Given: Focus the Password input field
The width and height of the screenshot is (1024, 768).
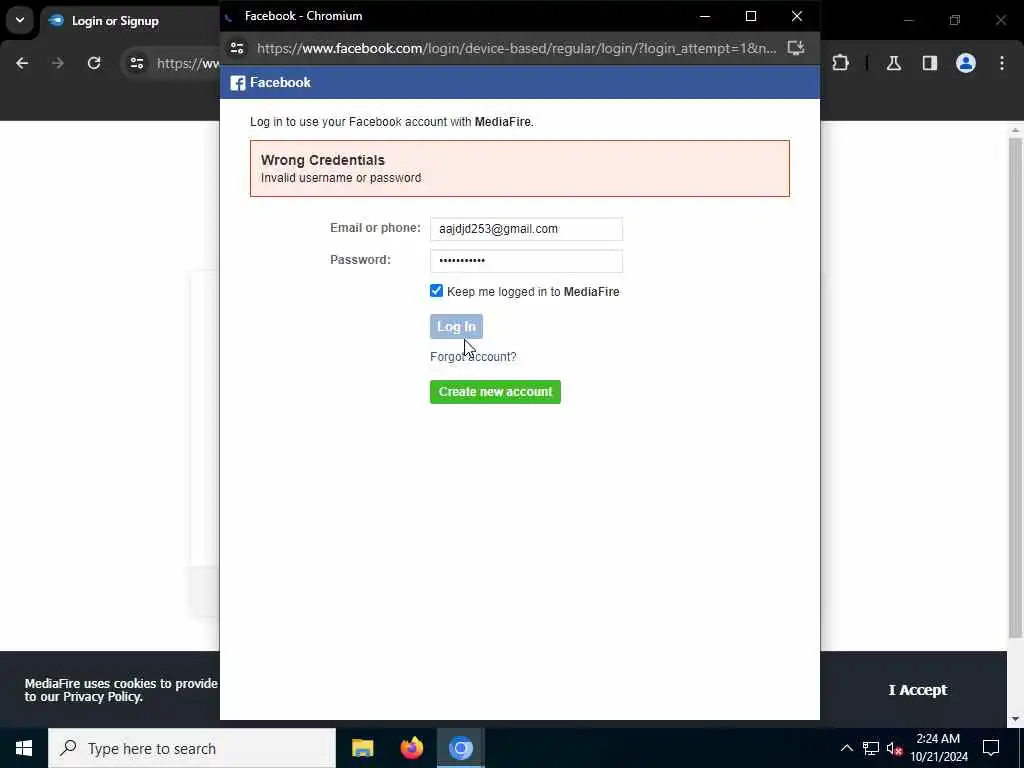Looking at the screenshot, I should (526, 261).
